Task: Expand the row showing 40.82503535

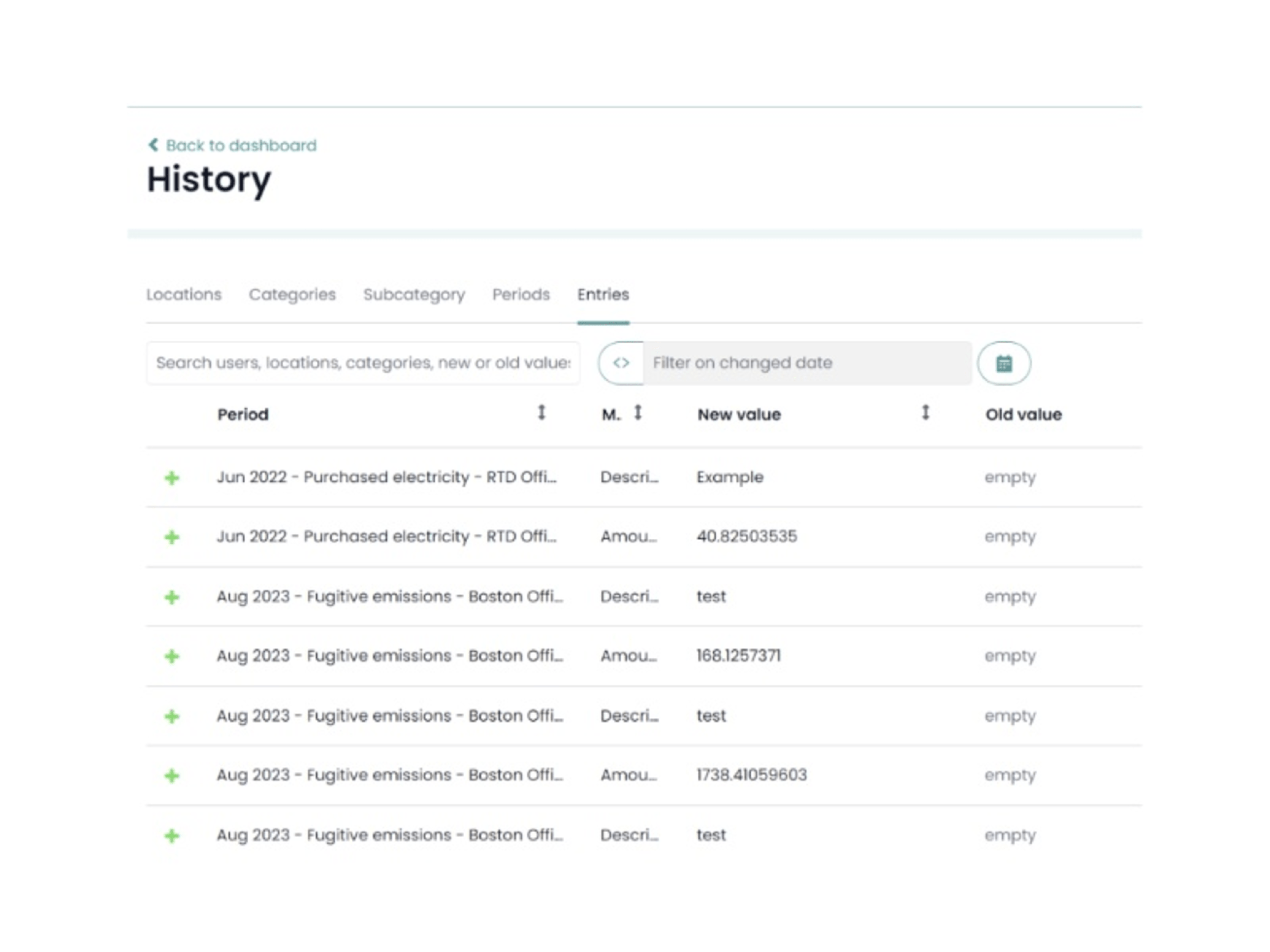Action: click(172, 537)
